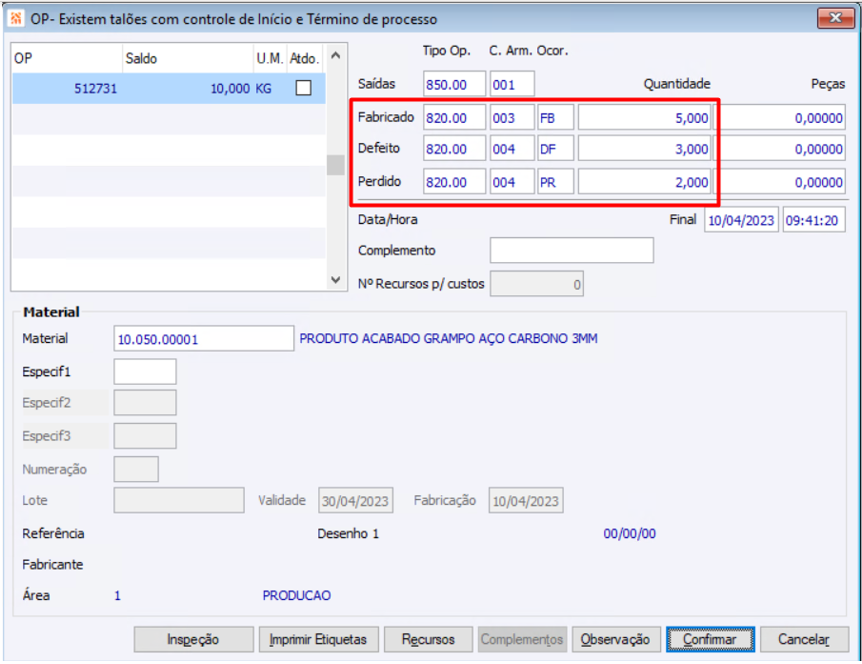Click the Fabricação date field 10/04/2023
This screenshot has width=862, height=664.
click(526, 500)
